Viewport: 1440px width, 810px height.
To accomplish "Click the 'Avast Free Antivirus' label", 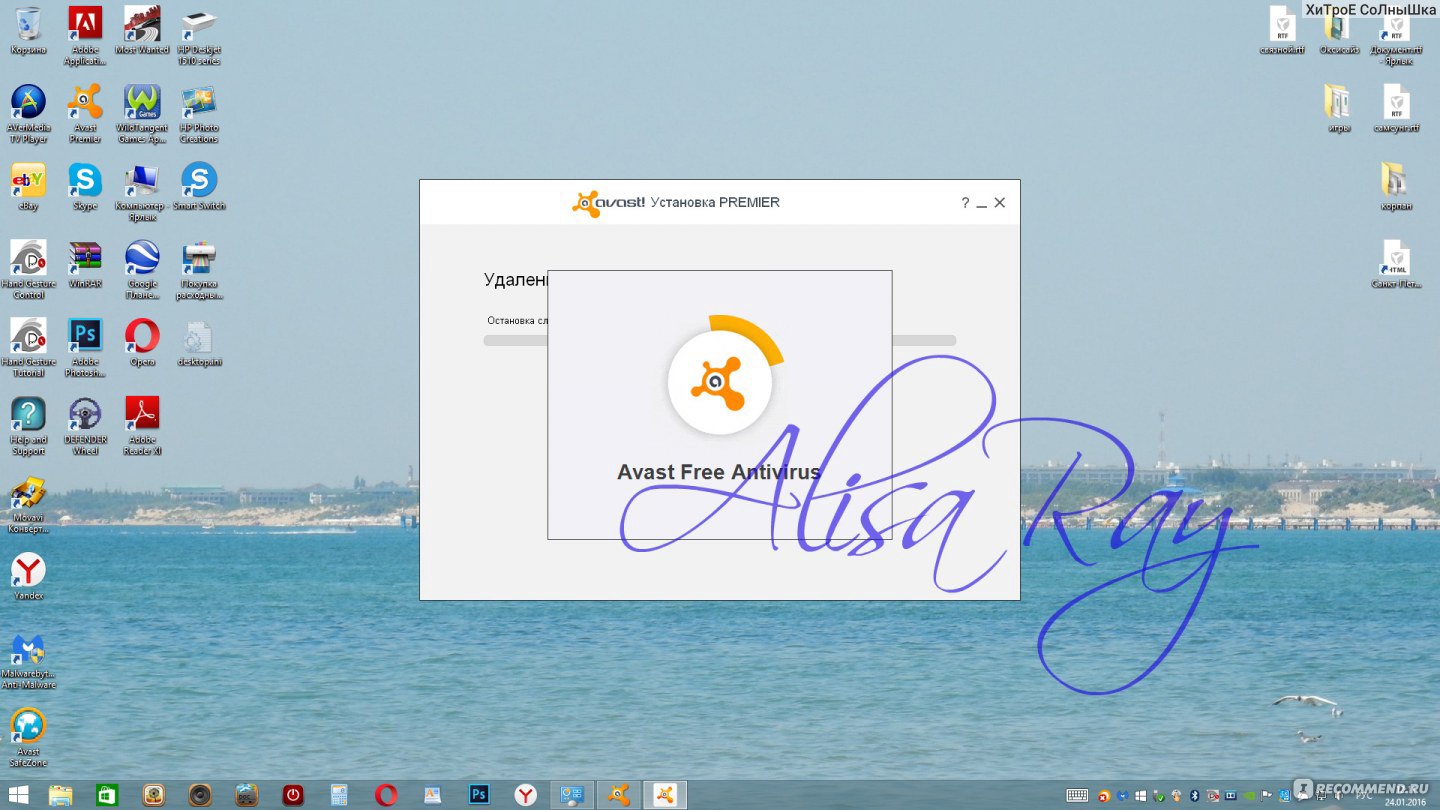I will 719,472.
